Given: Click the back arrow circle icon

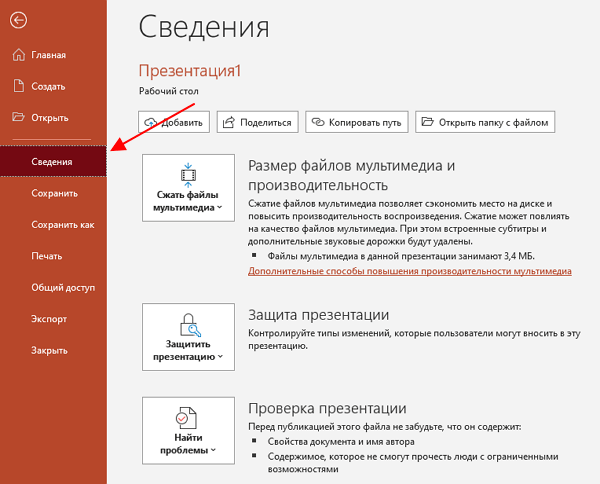Looking at the screenshot, I should click(x=18, y=20).
